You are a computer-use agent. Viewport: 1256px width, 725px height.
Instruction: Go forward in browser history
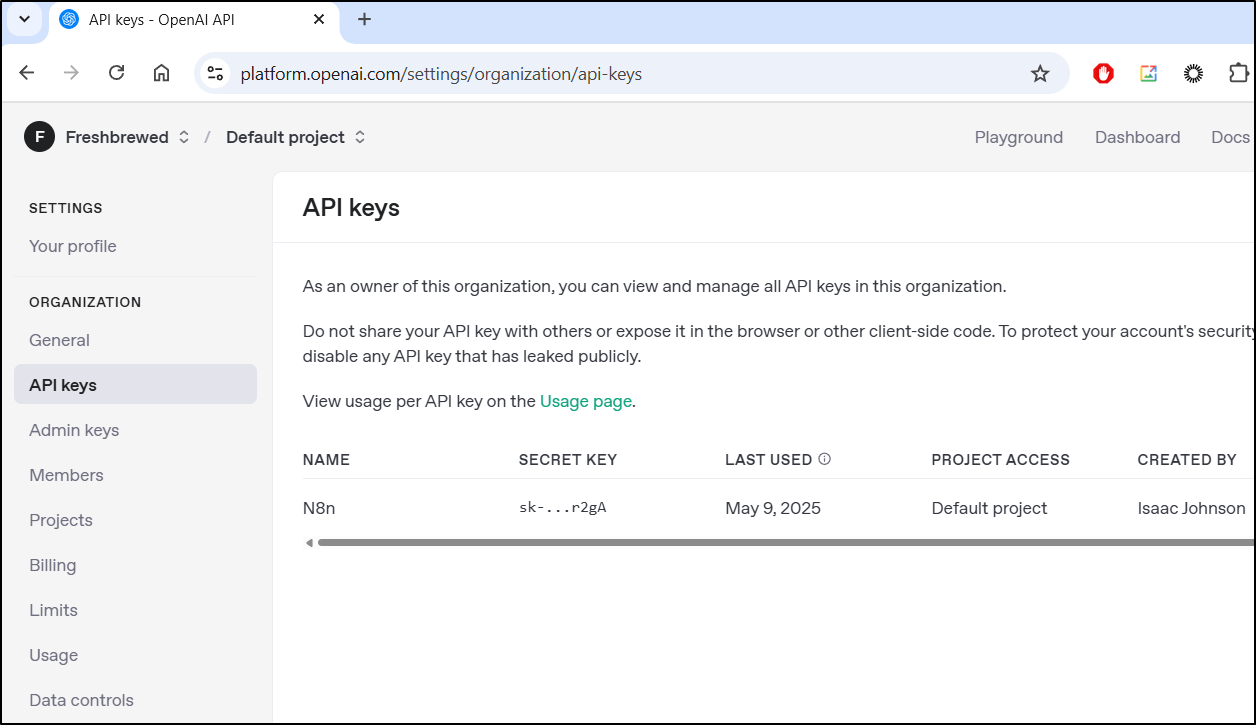[x=71, y=73]
